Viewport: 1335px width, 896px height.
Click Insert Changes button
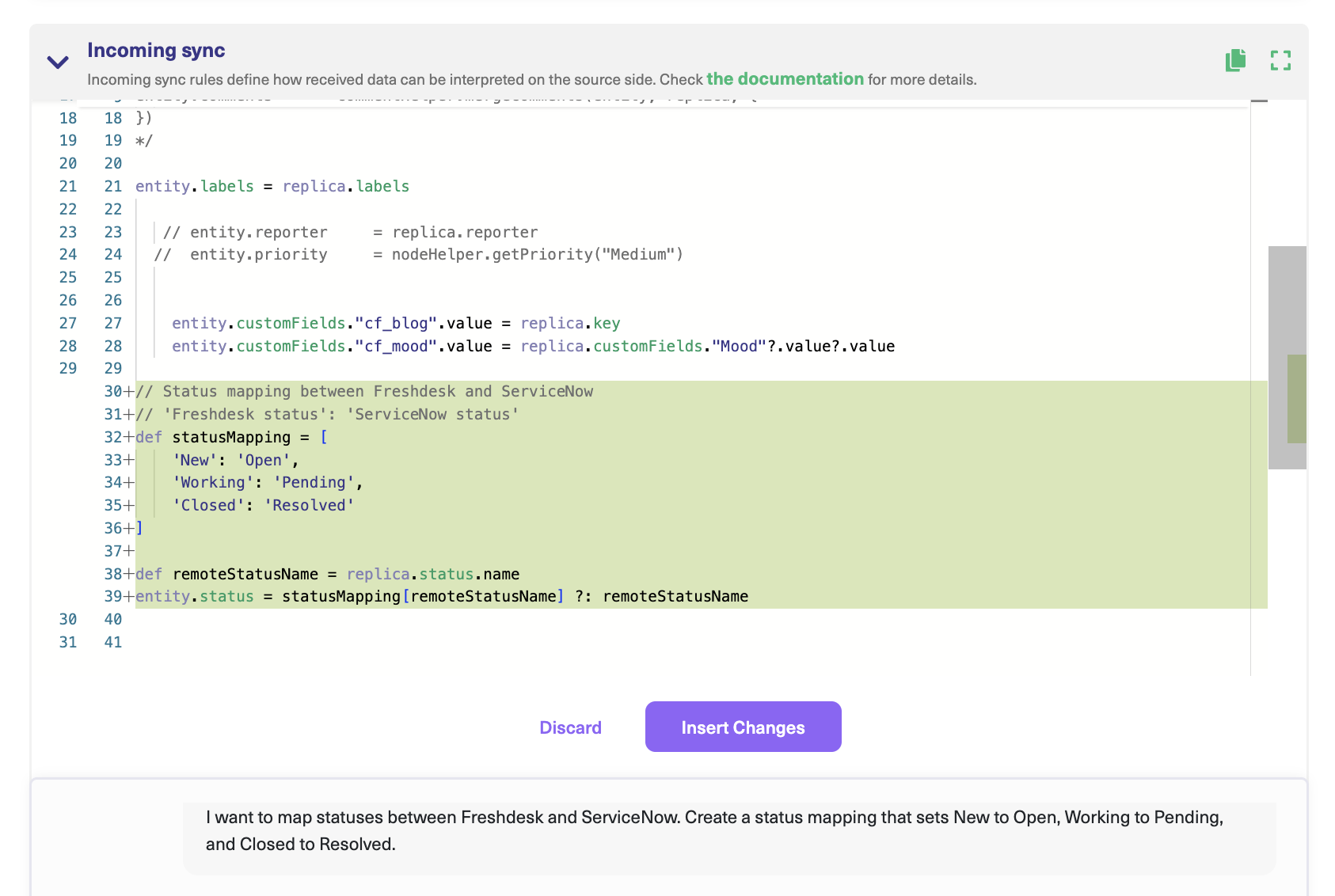pyautogui.click(x=743, y=727)
